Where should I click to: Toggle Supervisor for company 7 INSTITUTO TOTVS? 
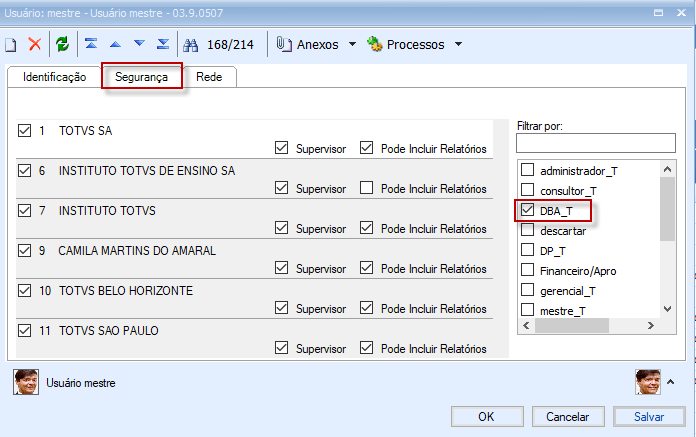tap(281, 228)
